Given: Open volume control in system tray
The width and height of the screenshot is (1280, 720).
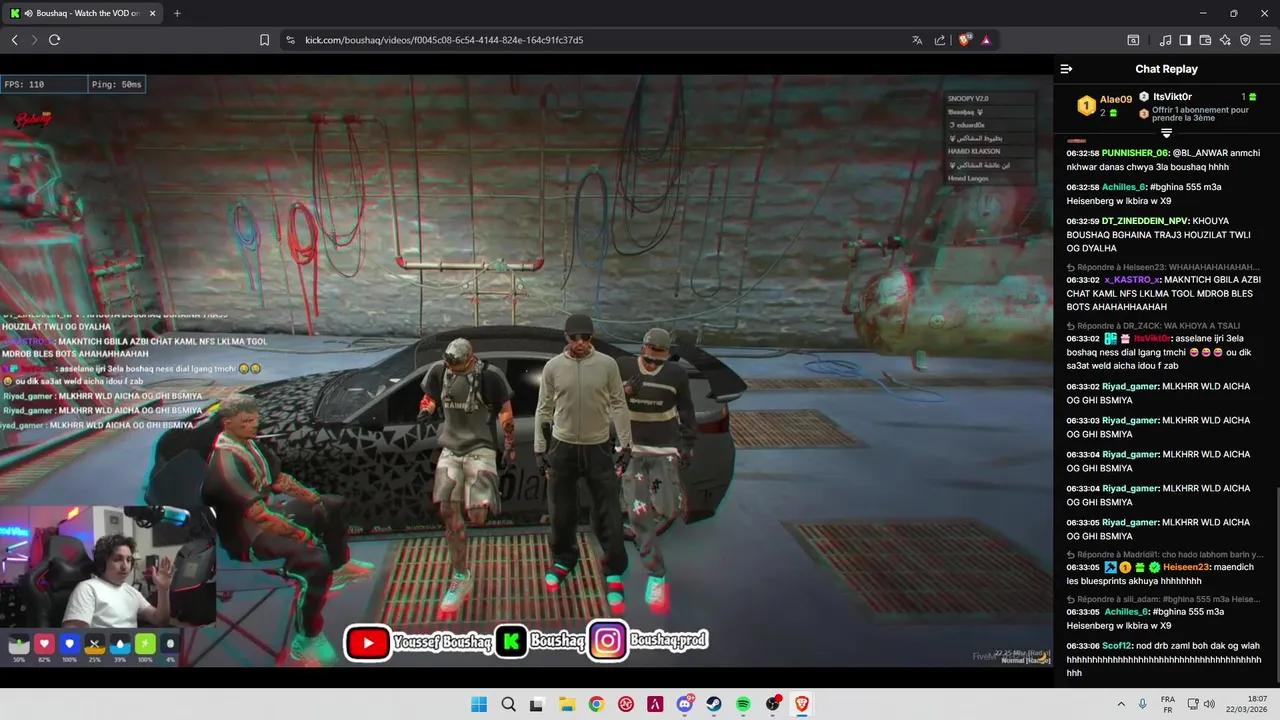Looking at the screenshot, I should pyautogui.click(x=1209, y=705).
